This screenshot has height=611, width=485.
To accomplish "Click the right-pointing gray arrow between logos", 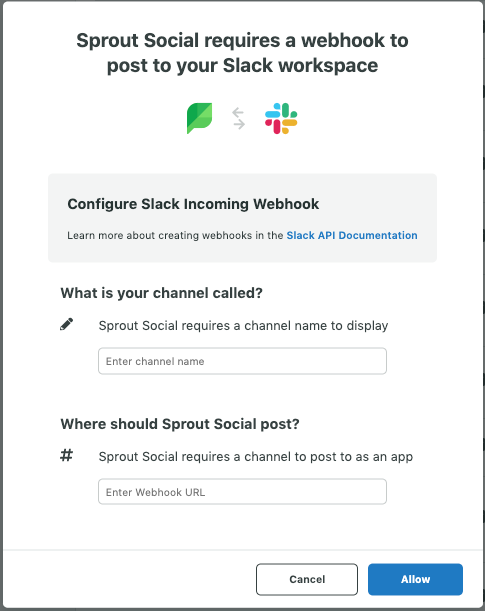I will pos(240,124).
